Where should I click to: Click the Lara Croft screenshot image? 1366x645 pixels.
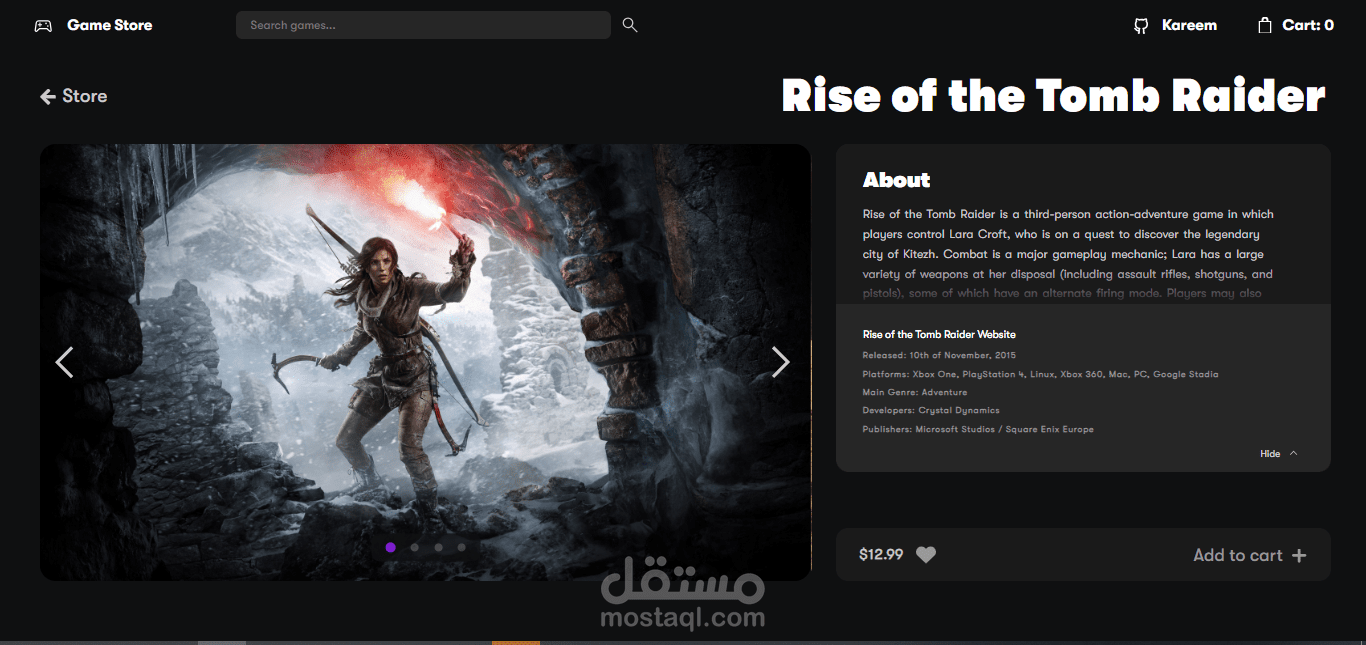425,362
